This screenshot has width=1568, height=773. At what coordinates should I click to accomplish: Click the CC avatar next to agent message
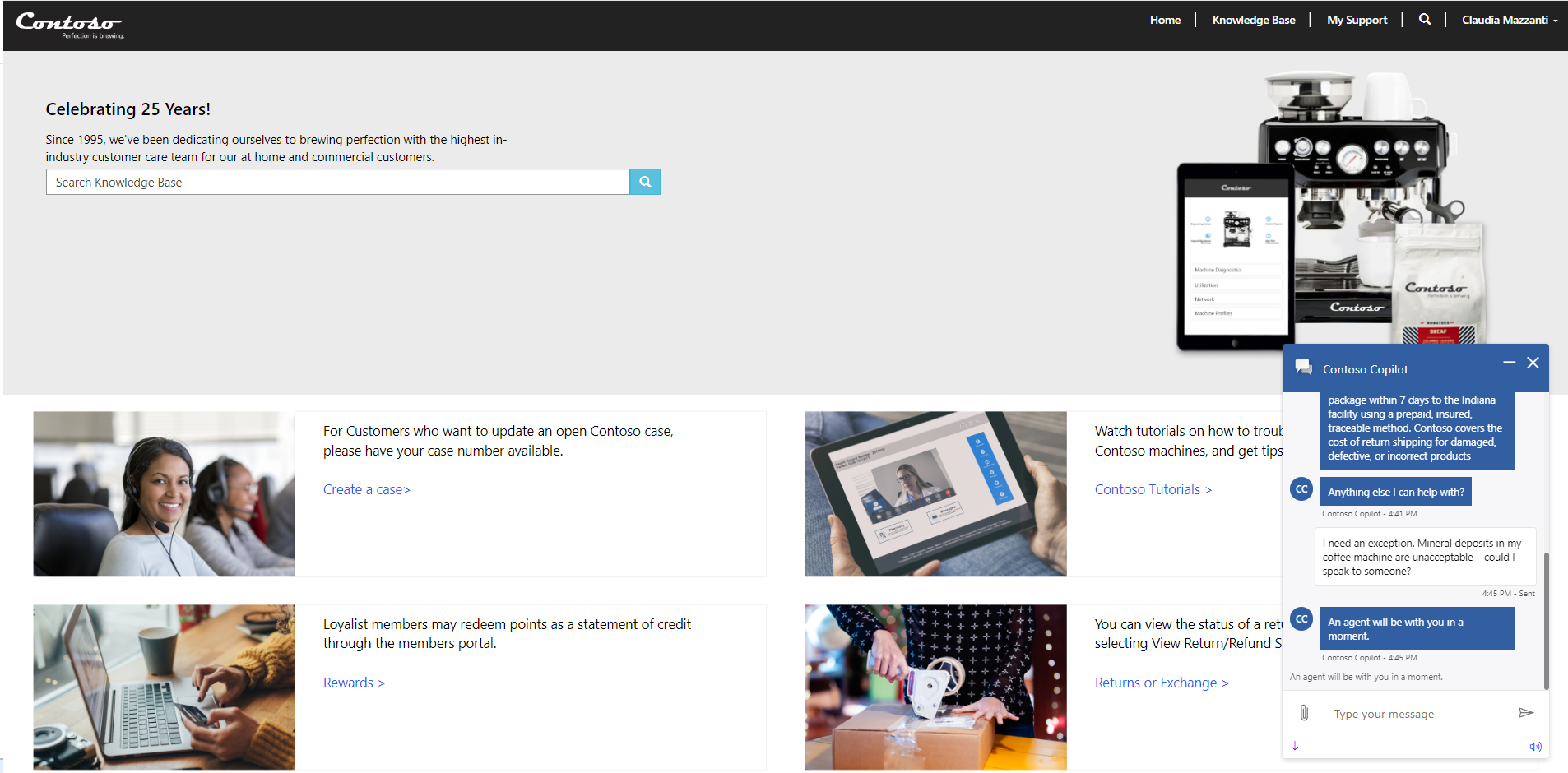click(1301, 618)
